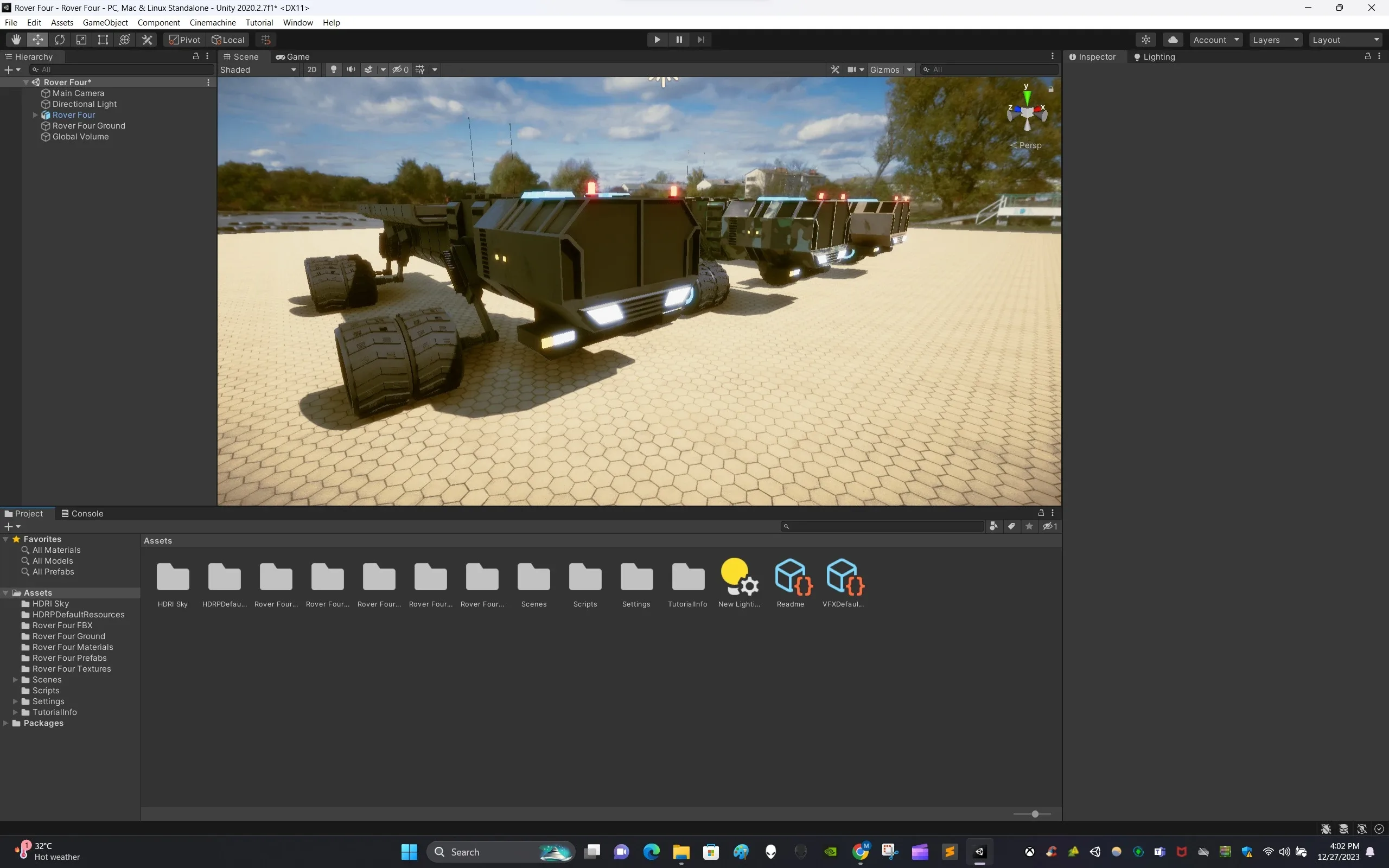Viewport: 1389px width, 868px height.
Task: Open File Explorer from taskbar
Action: pyautogui.click(x=681, y=852)
